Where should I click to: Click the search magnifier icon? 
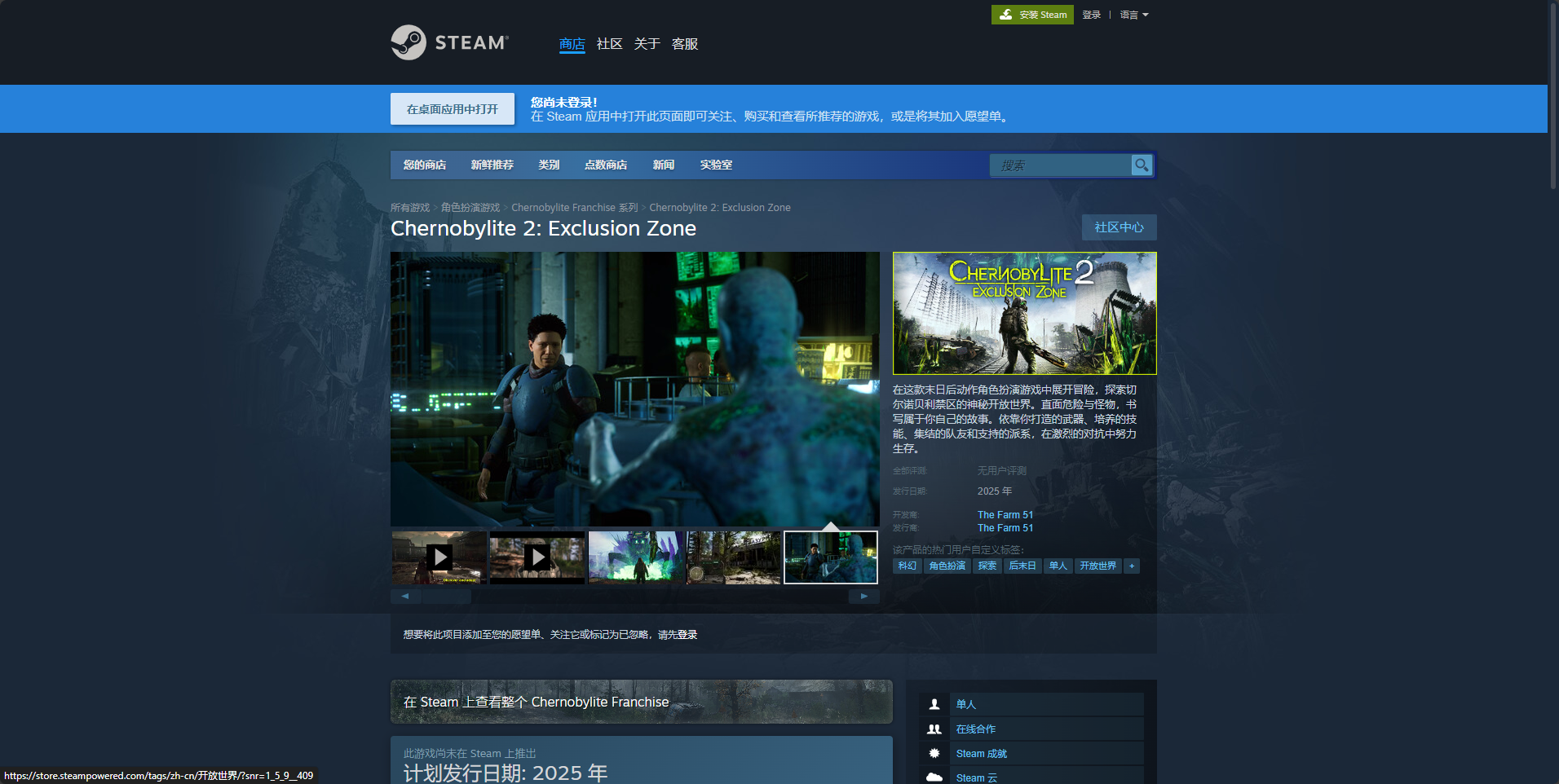(1142, 165)
